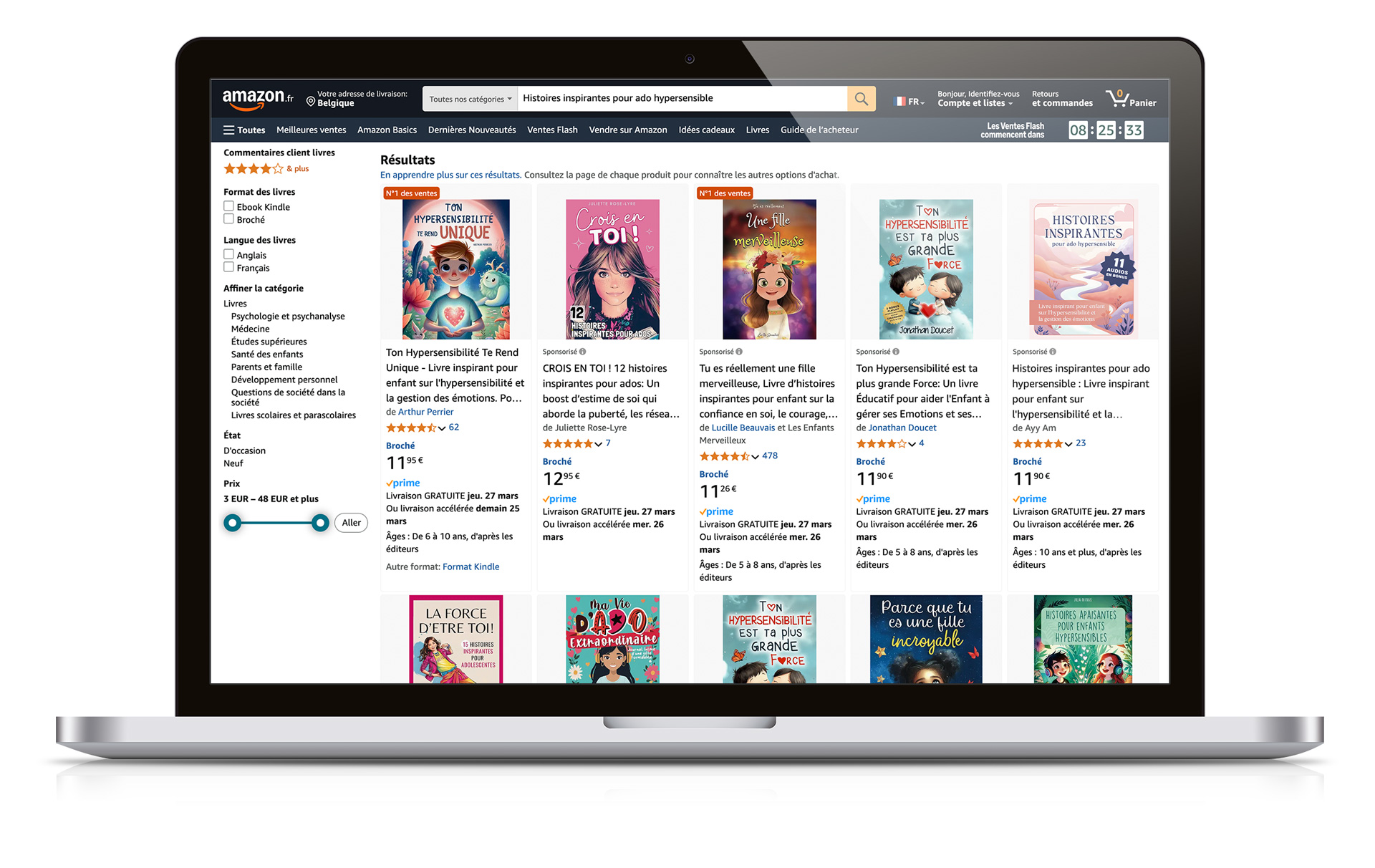Click the Amazon.fr logo

(x=258, y=99)
